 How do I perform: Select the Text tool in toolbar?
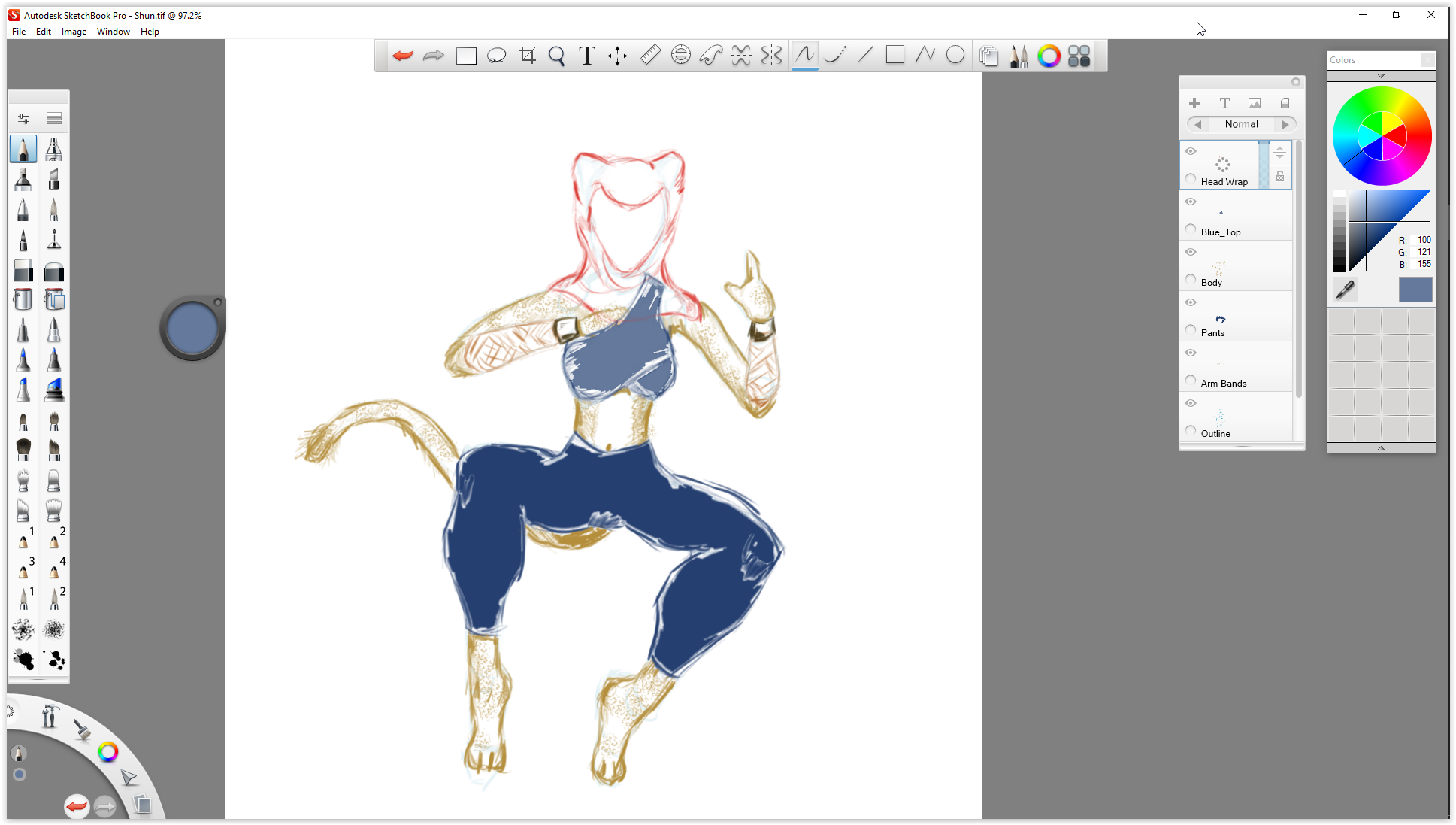click(x=587, y=56)
